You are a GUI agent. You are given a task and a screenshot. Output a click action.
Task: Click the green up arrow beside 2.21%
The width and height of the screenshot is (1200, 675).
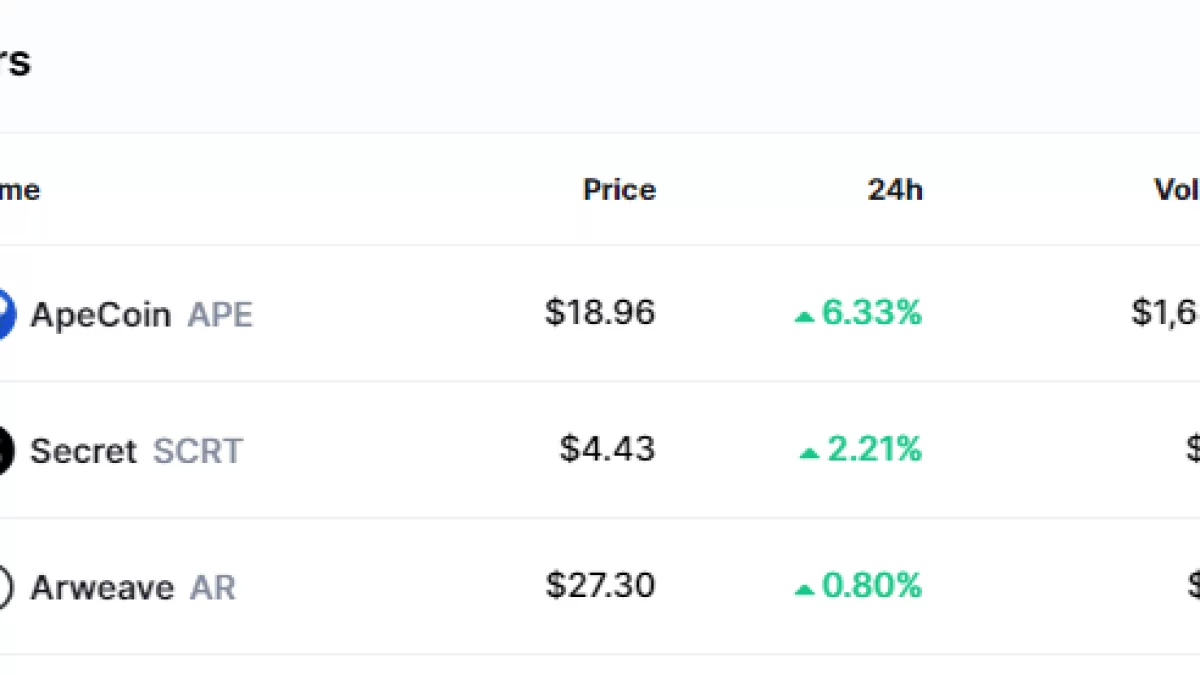coord(809,453)
